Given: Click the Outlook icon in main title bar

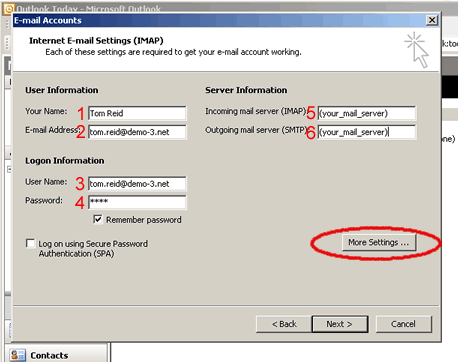Looking at the screenshot, I should [9, 9].
